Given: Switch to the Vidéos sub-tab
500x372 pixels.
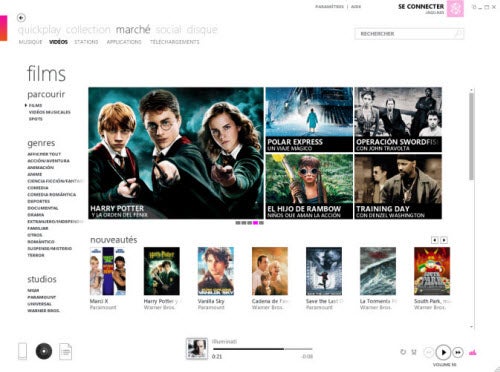Looking at the screenshot, I should click(x=58, y=42).
